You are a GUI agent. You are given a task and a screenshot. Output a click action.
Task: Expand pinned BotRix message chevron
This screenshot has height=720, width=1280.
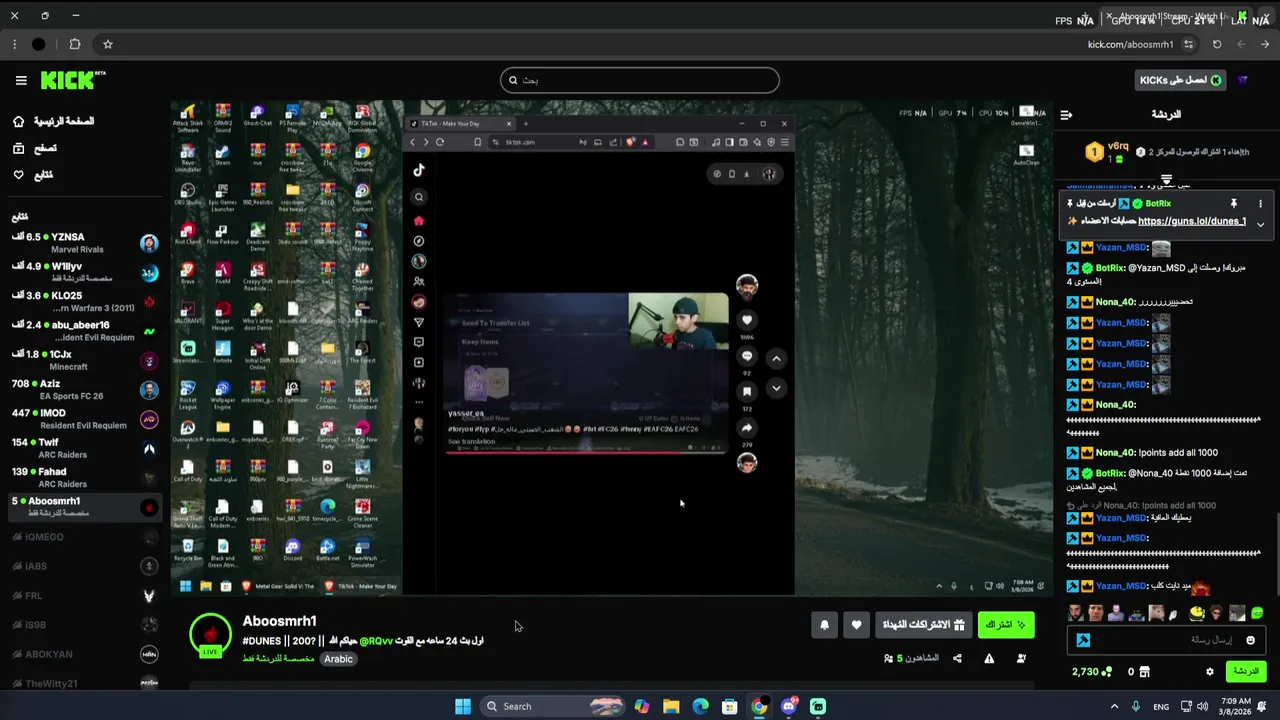click(x=1260, y=224)
